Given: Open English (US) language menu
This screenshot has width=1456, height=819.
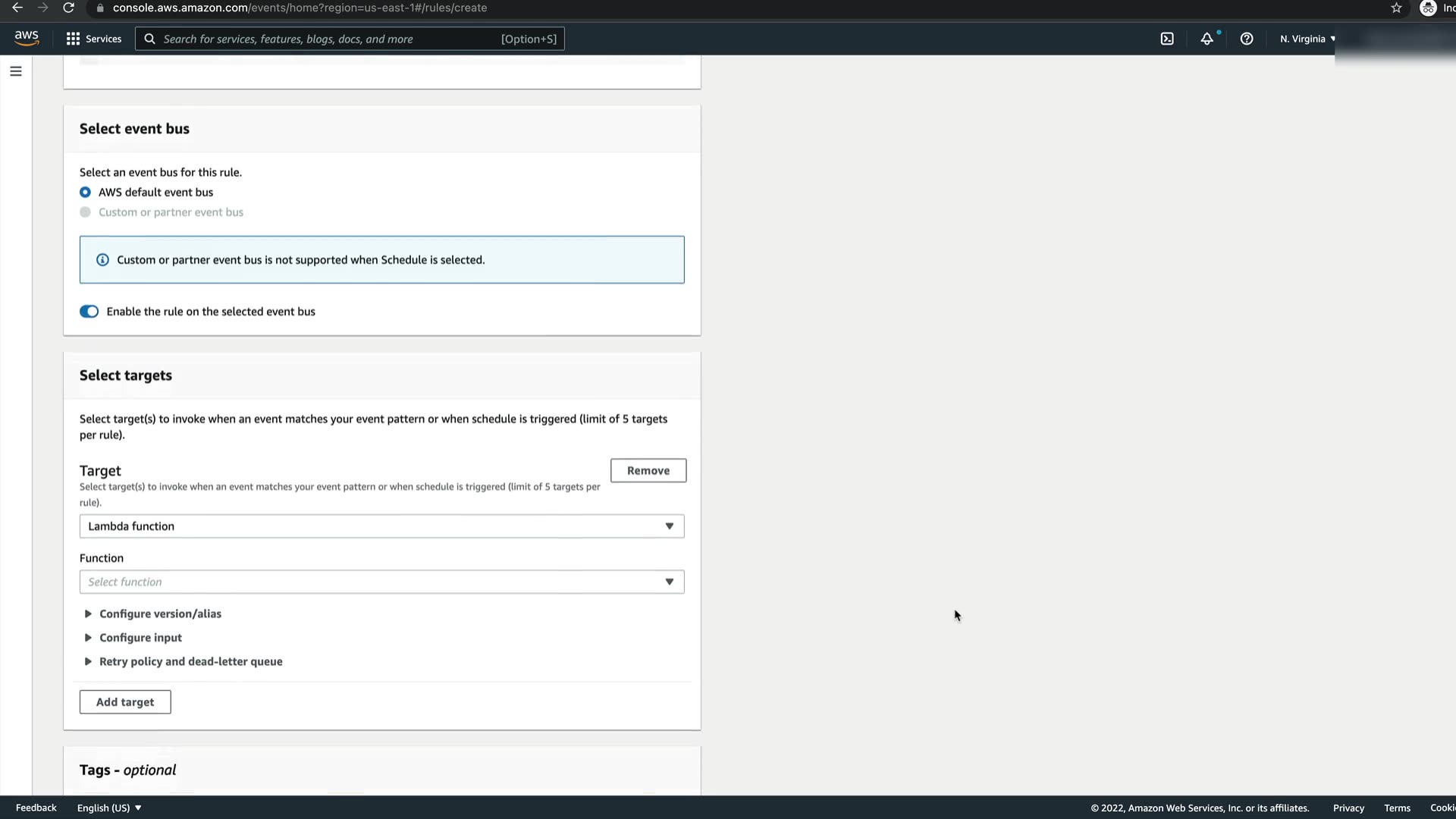Looking at the screenshot, I should click(x=109, y=808).
